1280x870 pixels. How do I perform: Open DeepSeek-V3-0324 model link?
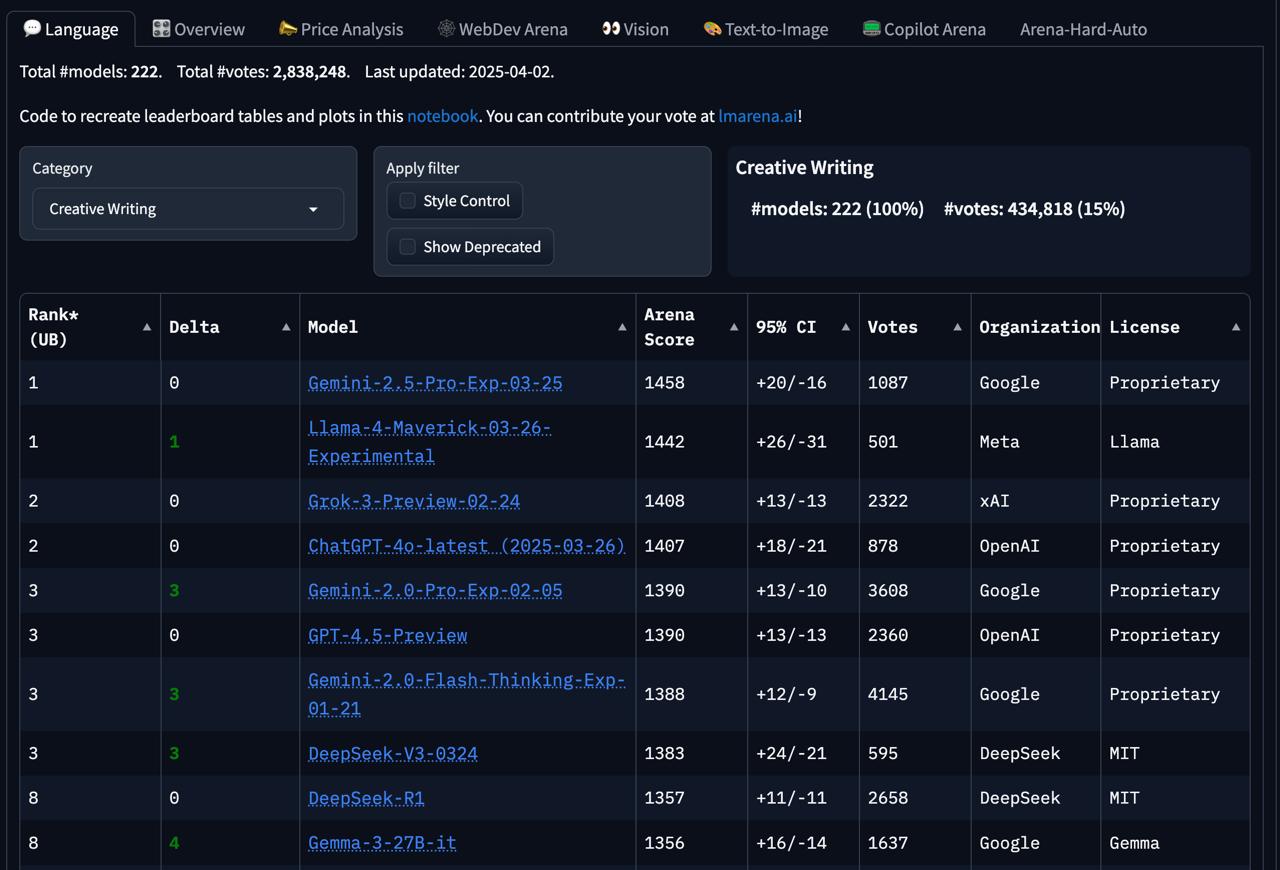pos(393,753)
